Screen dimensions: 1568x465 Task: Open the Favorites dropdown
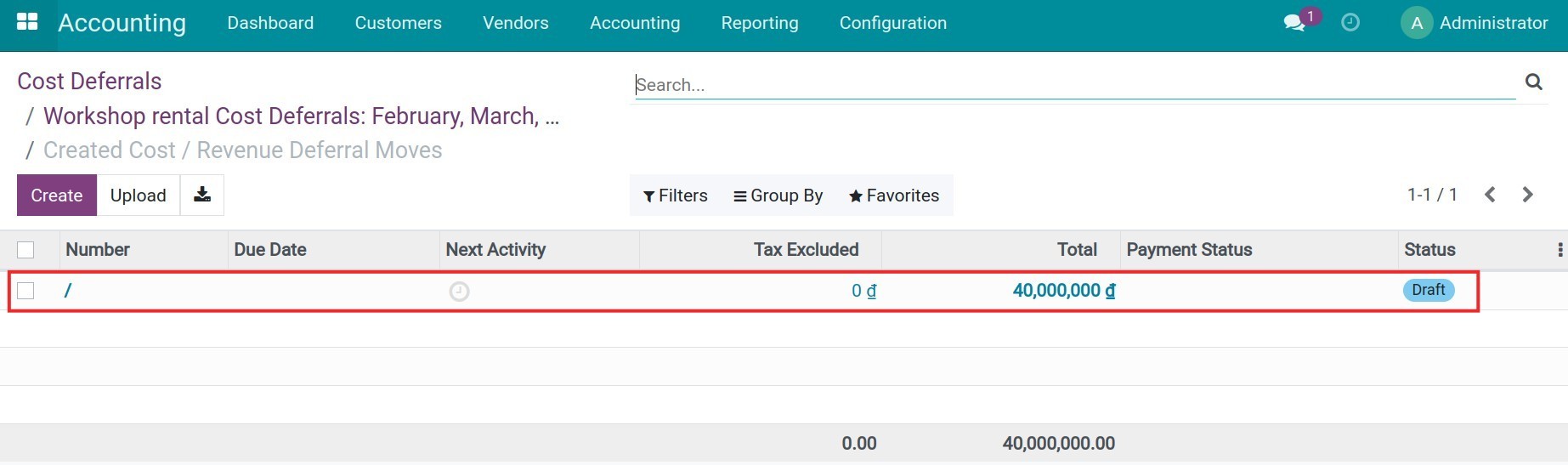point(894,196)
